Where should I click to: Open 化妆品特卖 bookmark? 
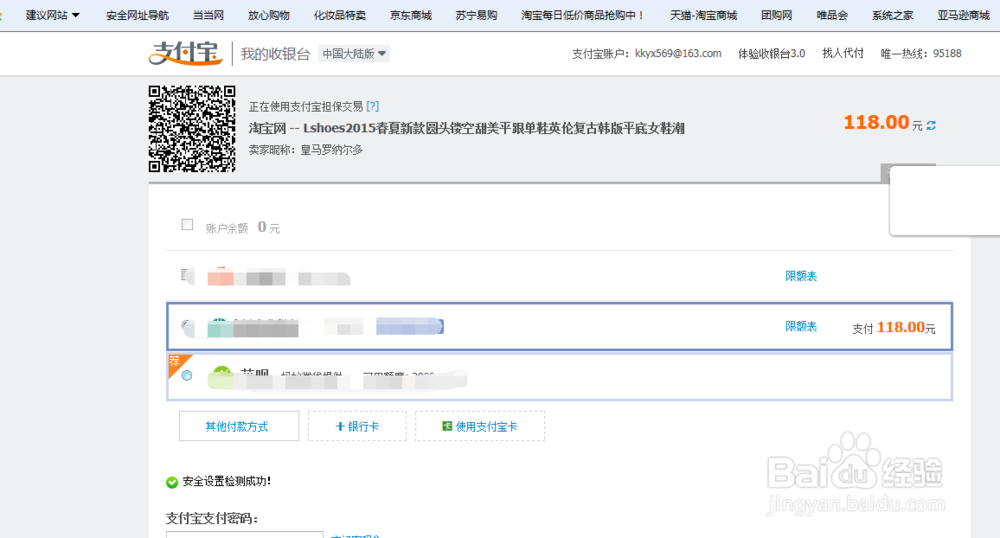coord(340,15)
